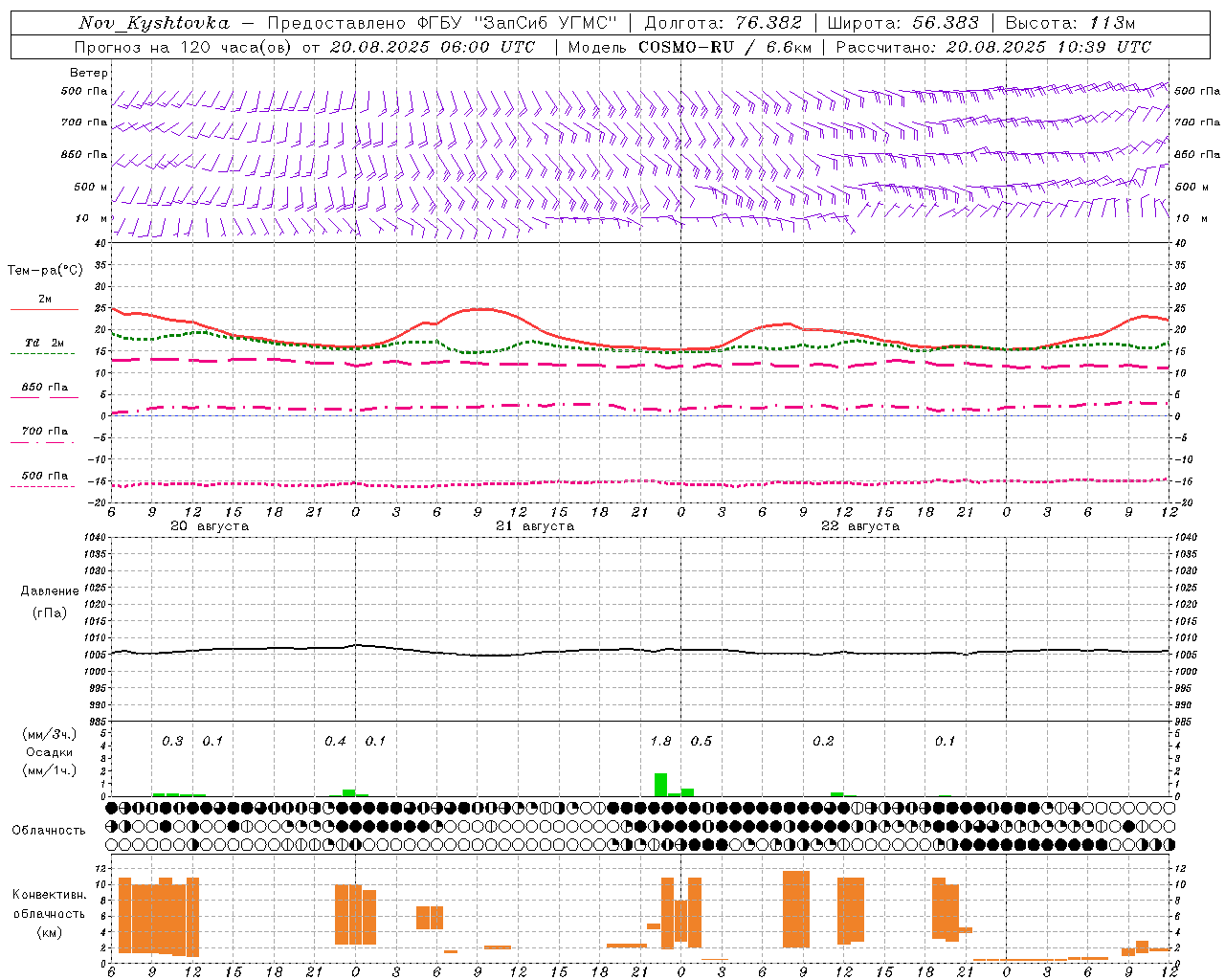The height and width of the screenshot is (980, 1225).
Task: Click the Конвективн. convective cloud label
Action: pos(49,895)
